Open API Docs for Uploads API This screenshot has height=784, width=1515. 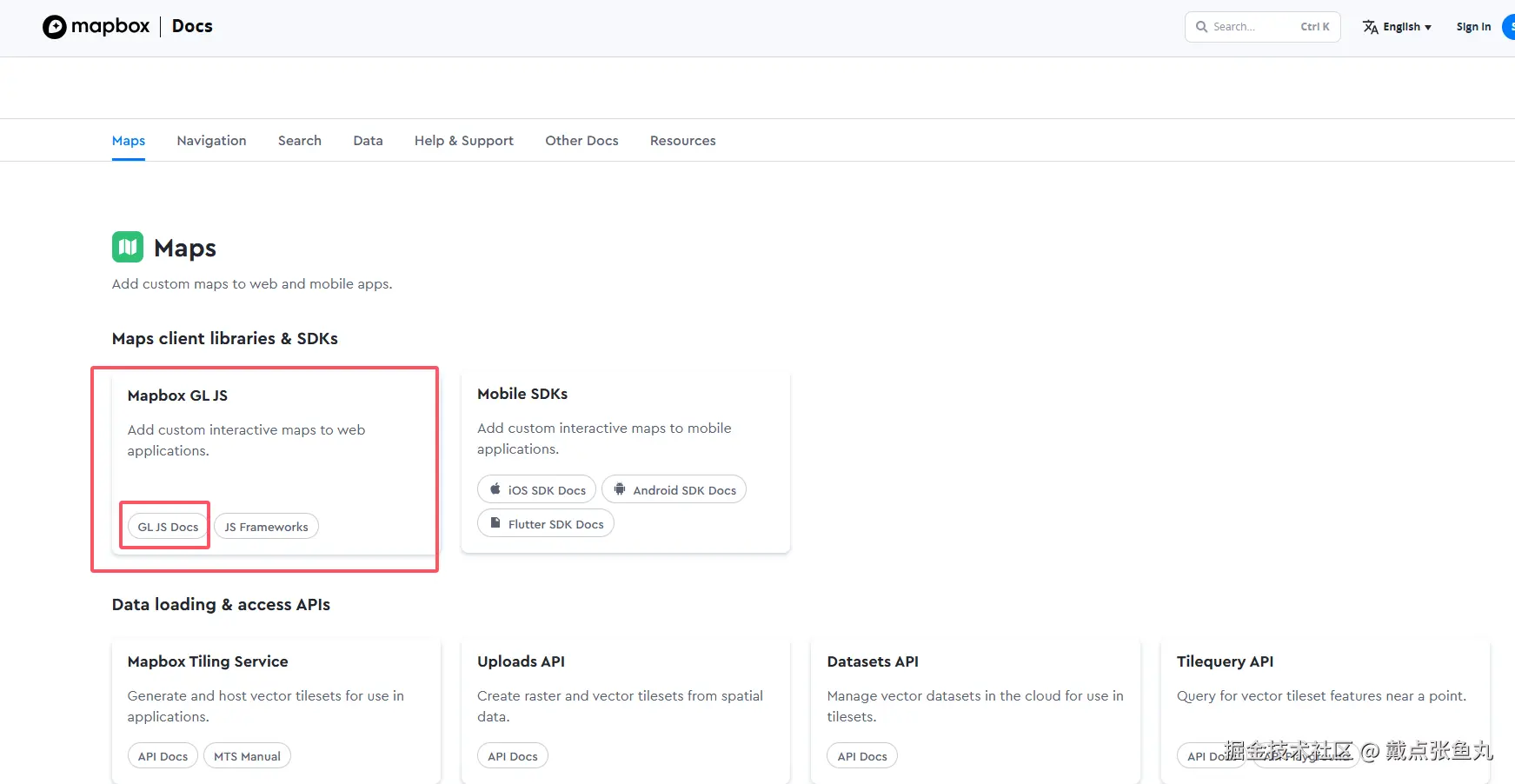(x=513, y=756)
